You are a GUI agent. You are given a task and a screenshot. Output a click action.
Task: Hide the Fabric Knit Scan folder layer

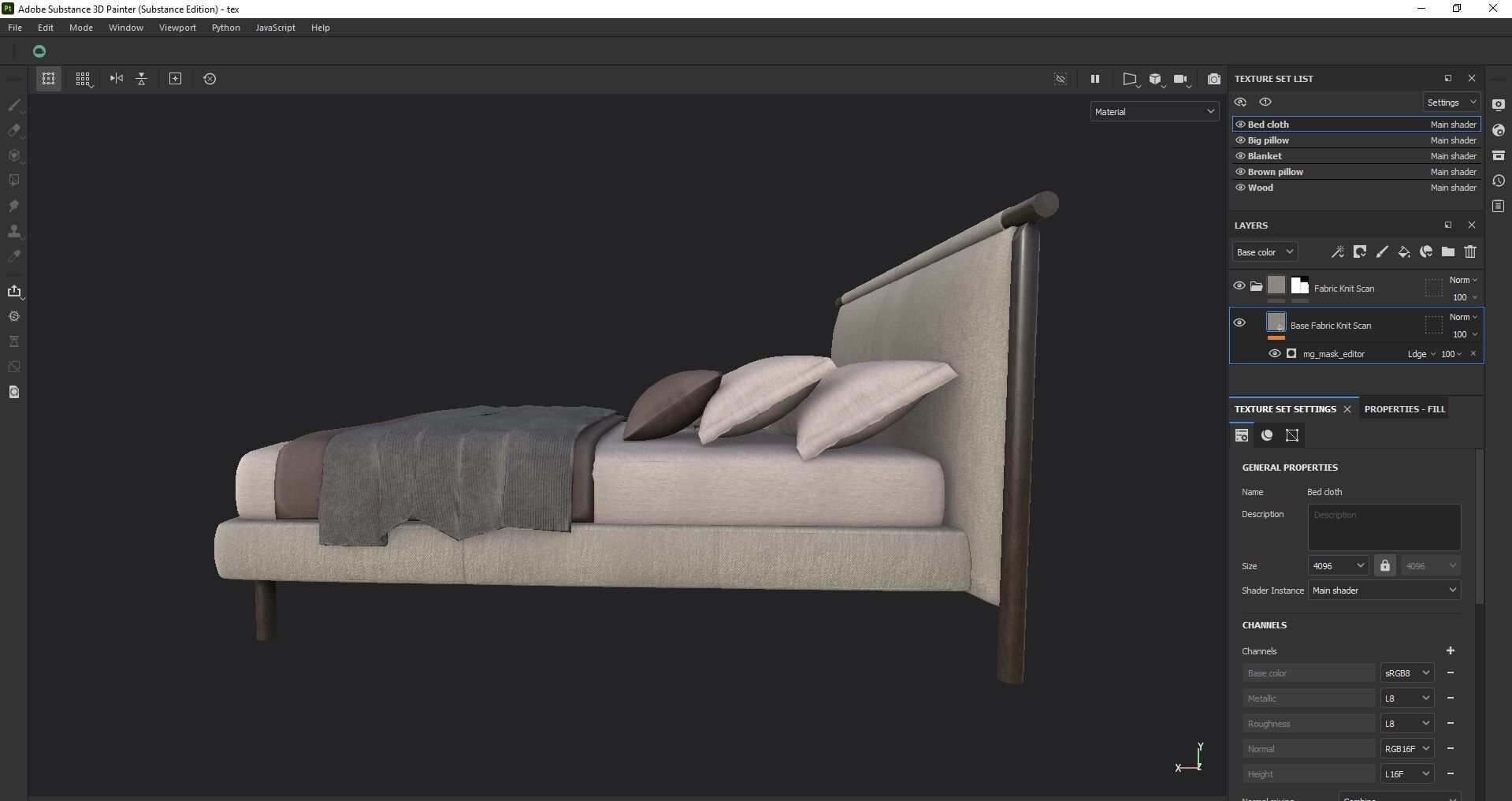coord(1239,285)
